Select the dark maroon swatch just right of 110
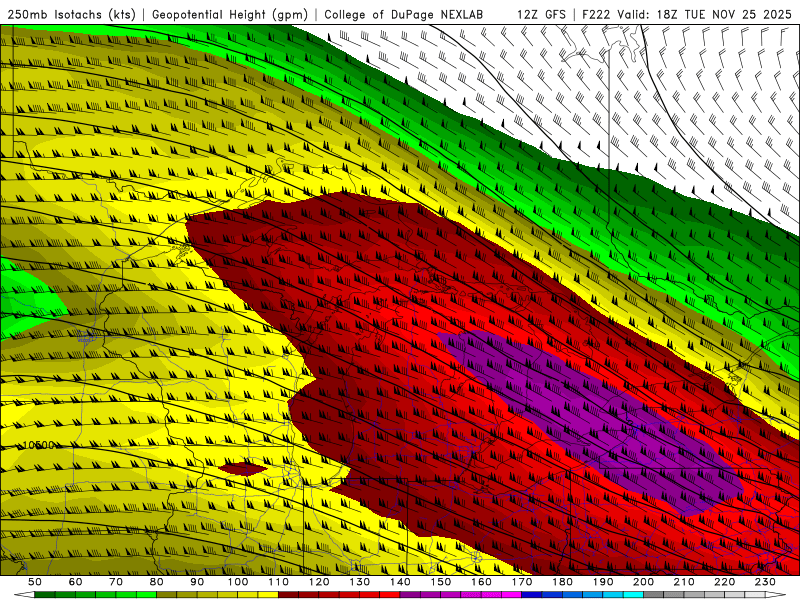Screen dimensions: 800x600 pyautogui.click(x=289, y=595)
